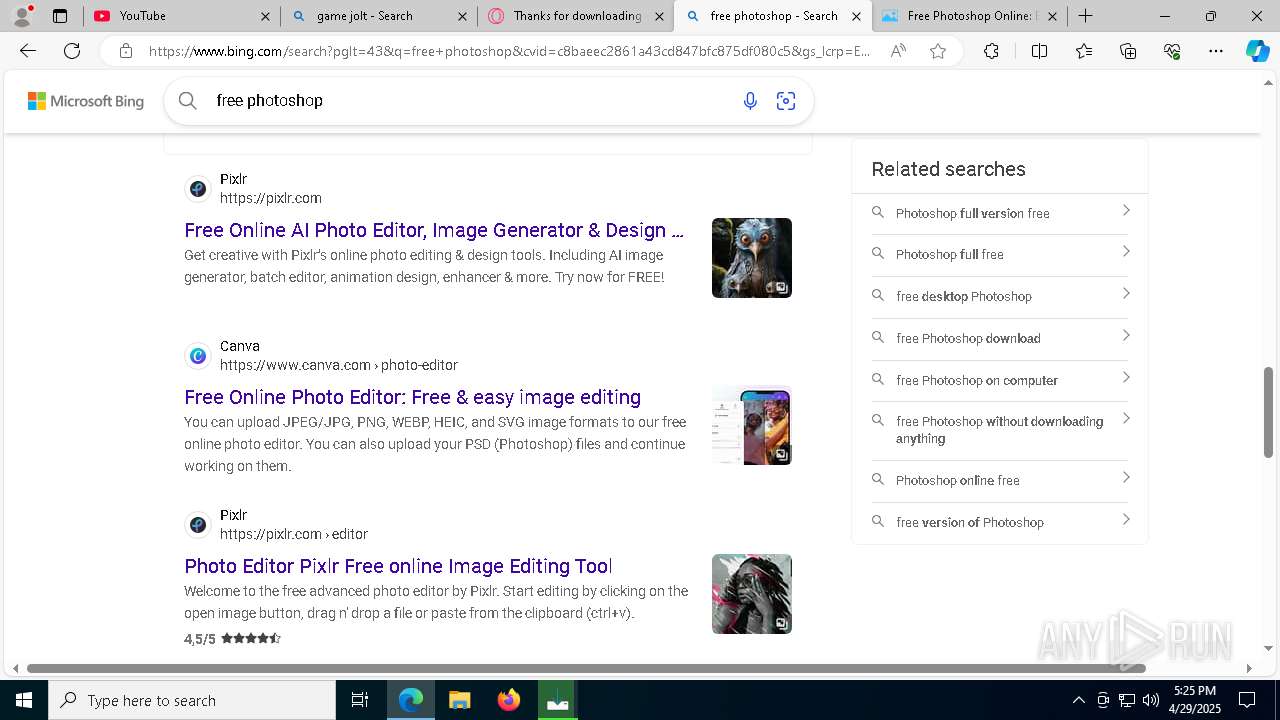View site information lock icon

tap(125, 51)
